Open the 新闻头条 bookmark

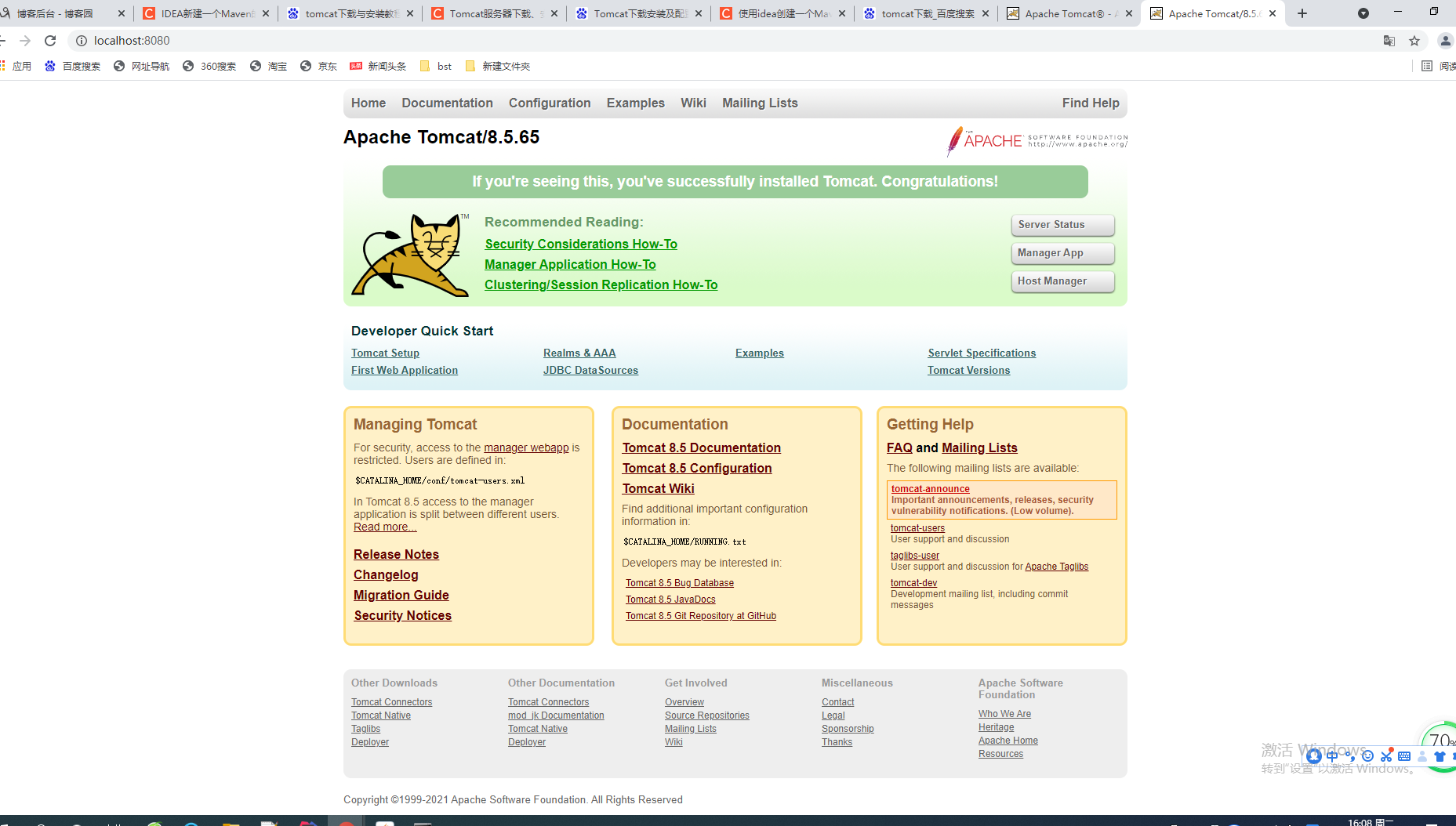379,67
